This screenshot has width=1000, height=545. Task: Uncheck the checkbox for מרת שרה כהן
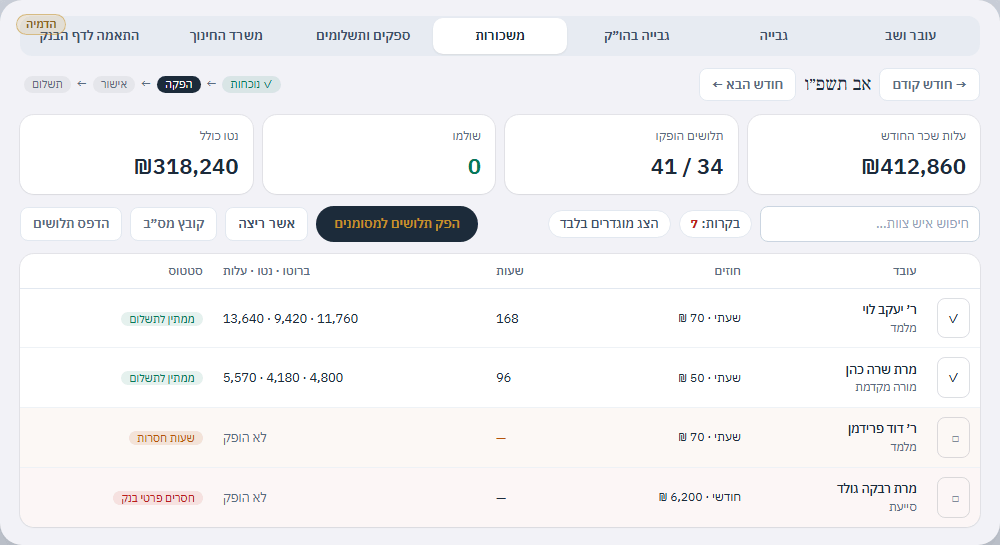pyautogui.click(x=953, y=377)
